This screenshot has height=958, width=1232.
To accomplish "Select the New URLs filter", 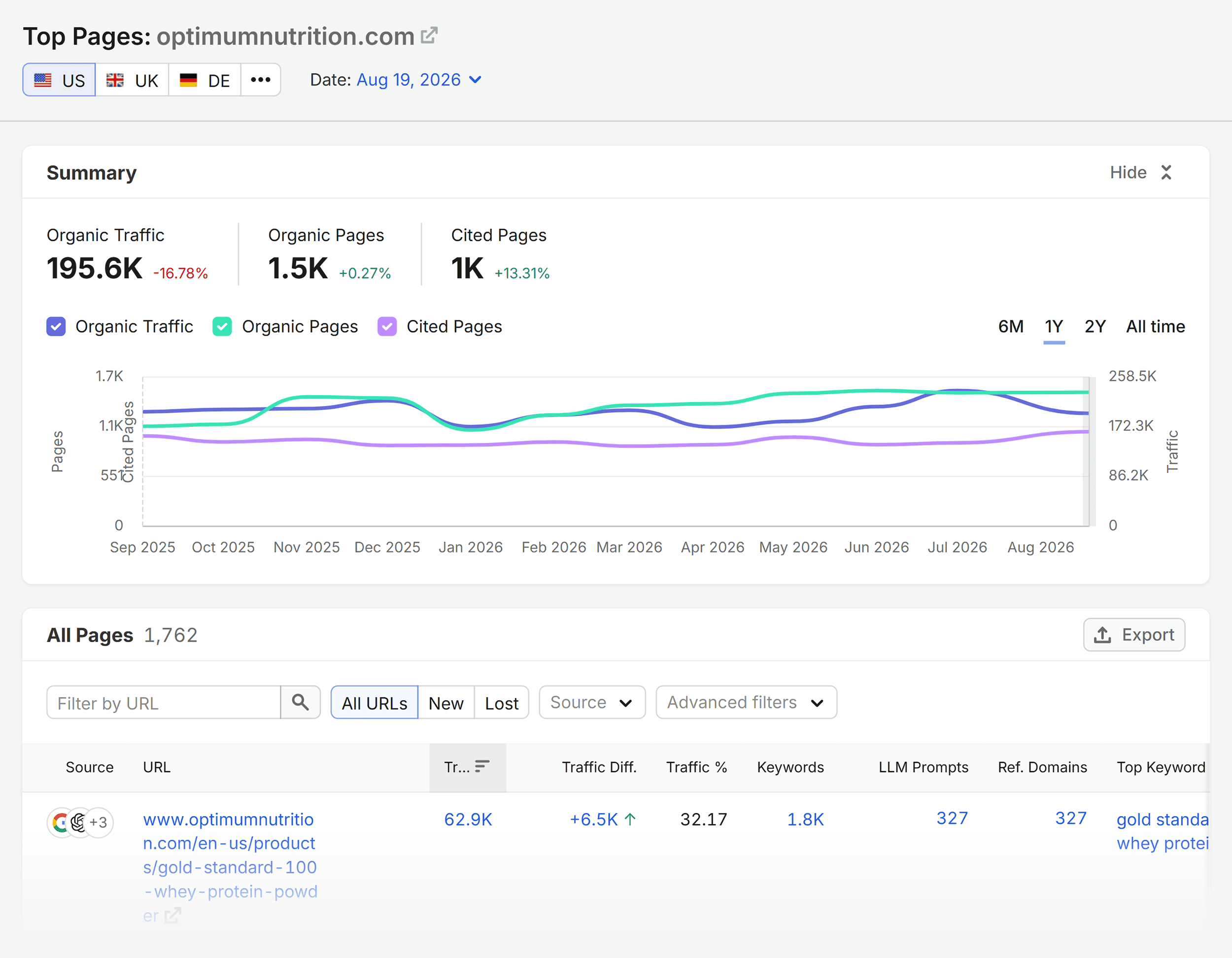I will [x=446, y=703].
